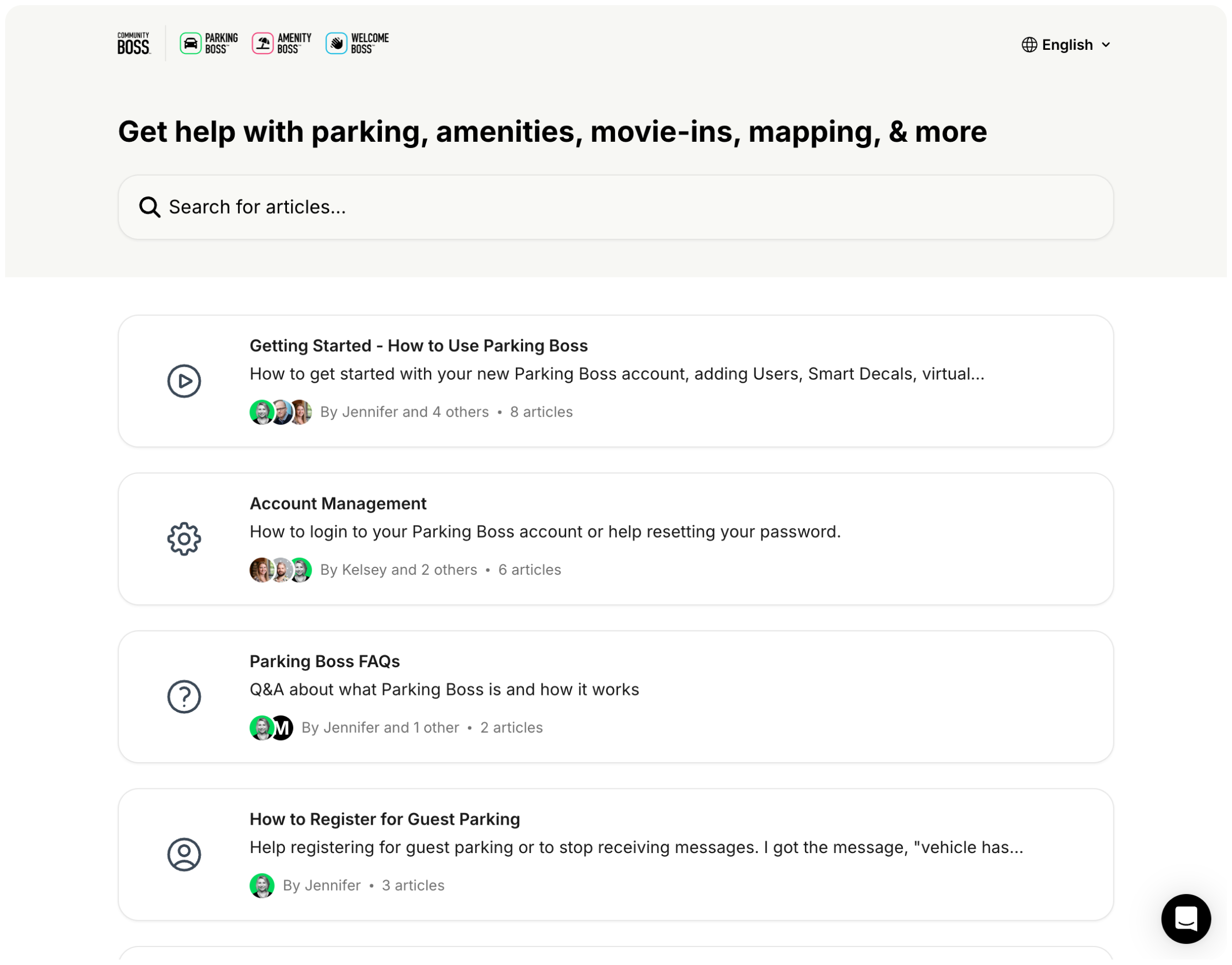1232x965 pixels.
Task: Click the globe language icon
Action: pos(1029,45)
